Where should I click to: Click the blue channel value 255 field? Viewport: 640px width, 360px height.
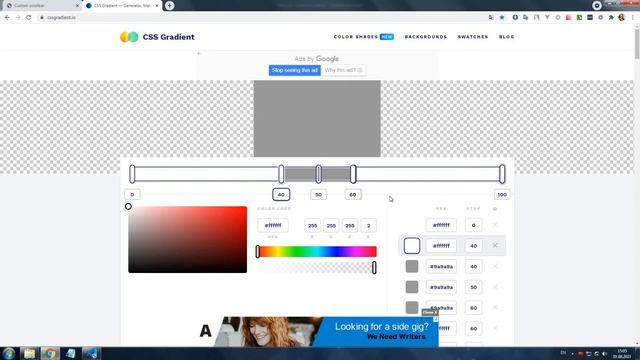[350, 225]
